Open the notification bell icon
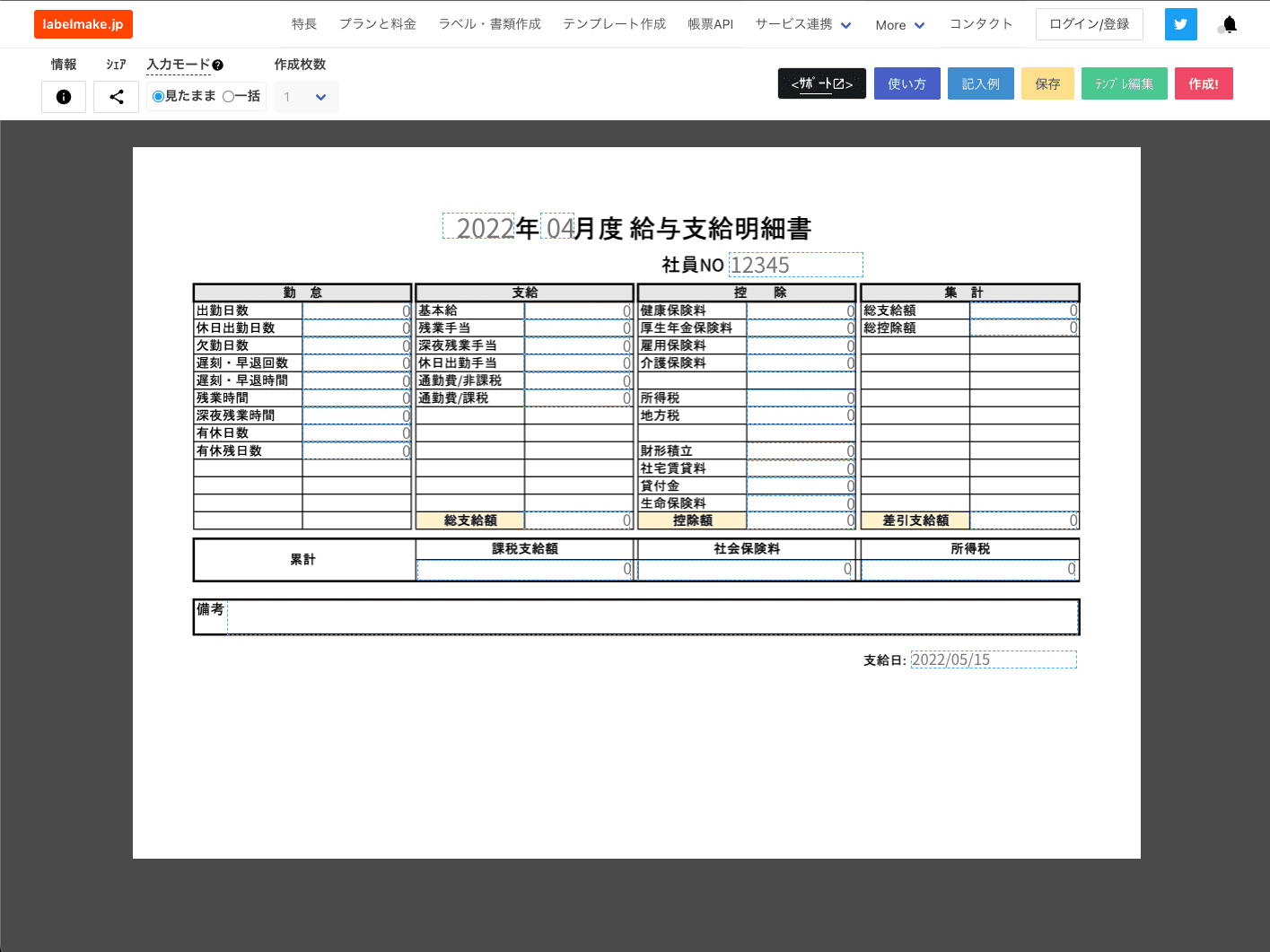 pyautogui.click(x=1229, y=24)
